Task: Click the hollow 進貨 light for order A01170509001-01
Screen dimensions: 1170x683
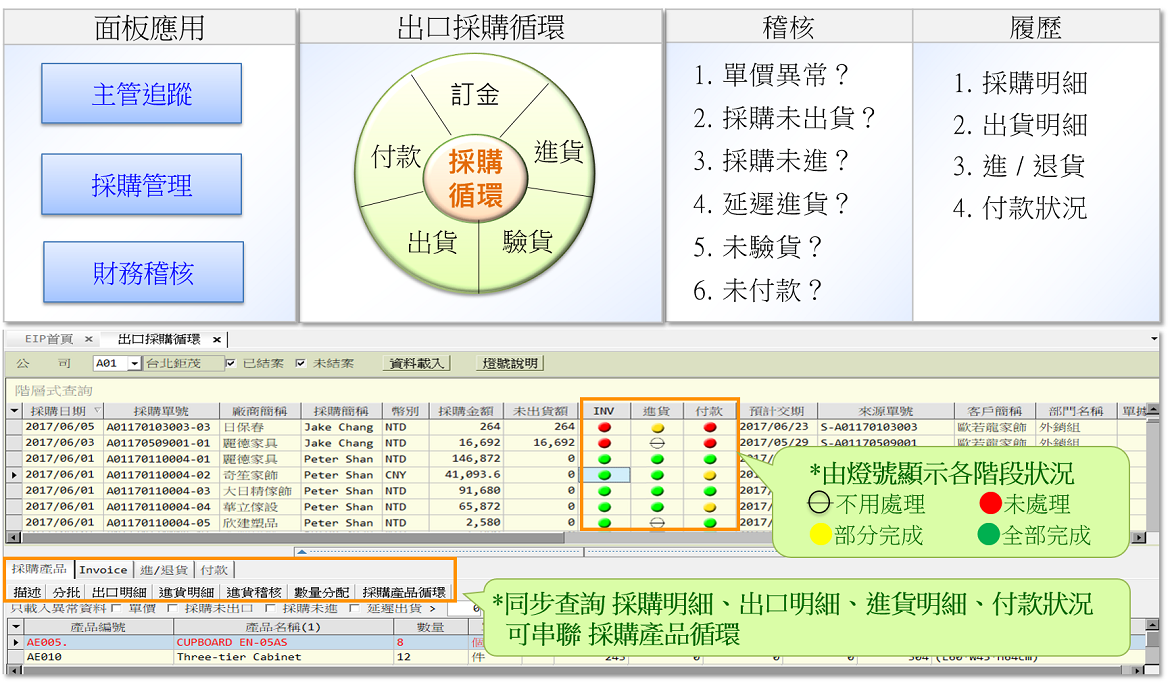Action: (657, 443)
